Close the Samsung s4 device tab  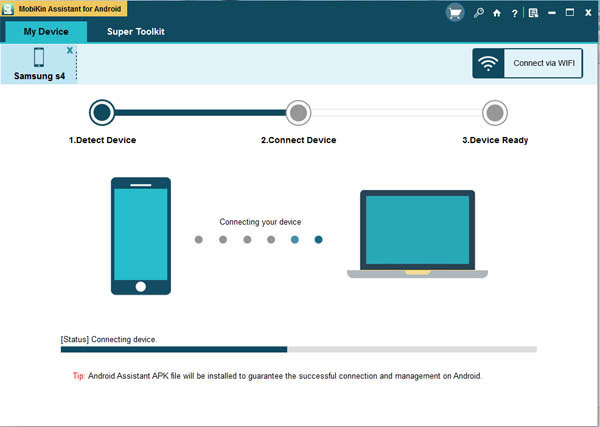pyautogui.click(x=70, y=50)
